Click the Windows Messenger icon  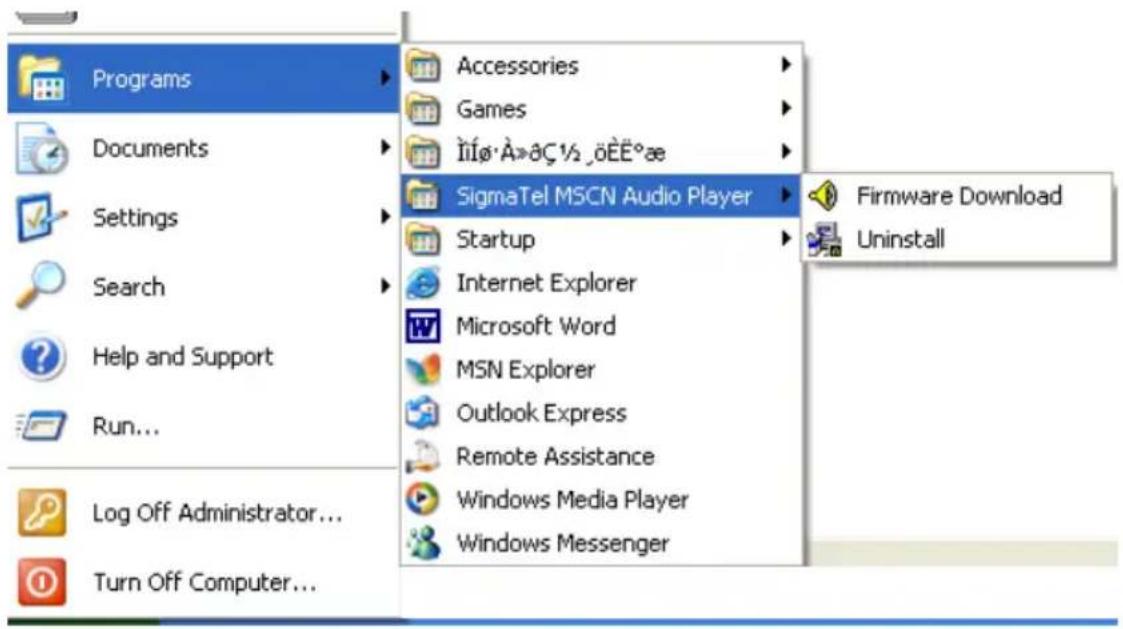coord(423,543)
